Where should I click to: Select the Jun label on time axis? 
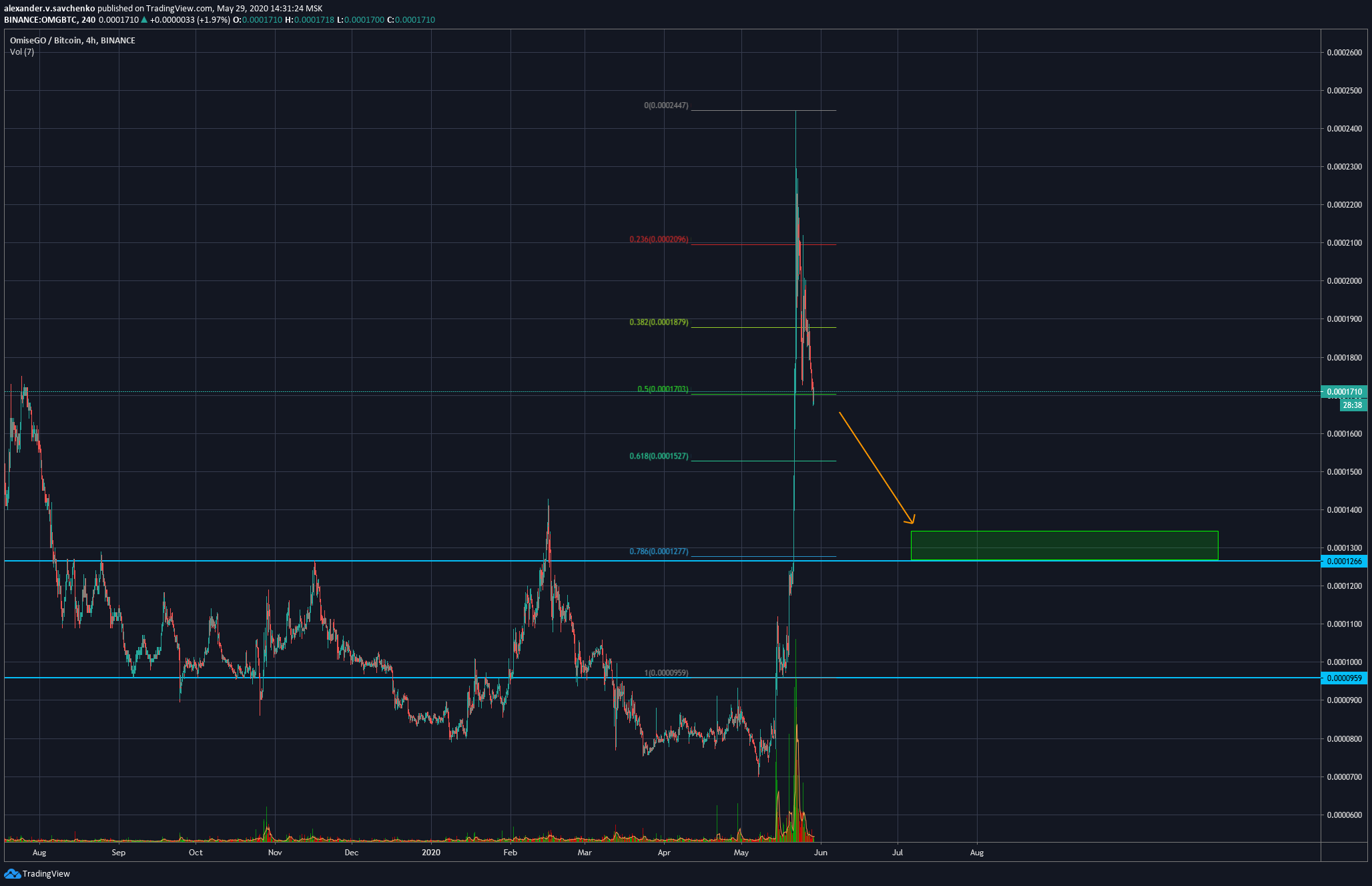821,853
